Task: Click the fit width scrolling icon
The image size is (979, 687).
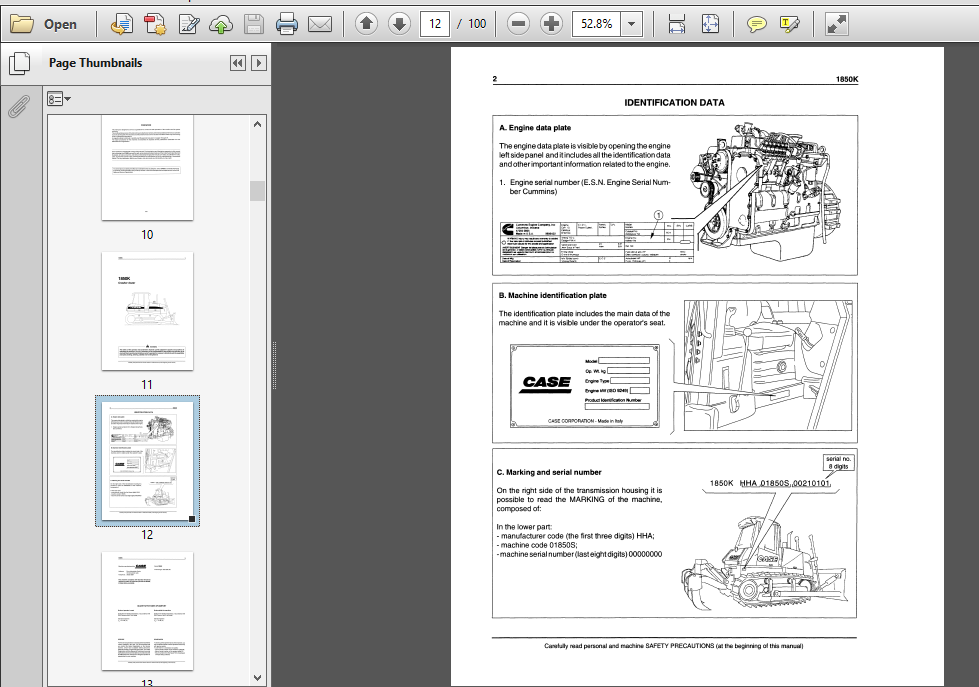Action: point(677,24)
